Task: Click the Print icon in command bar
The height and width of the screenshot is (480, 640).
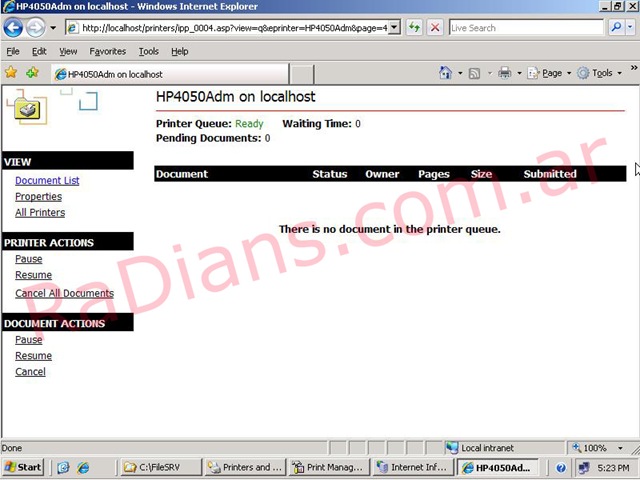Action: [504, 73]
